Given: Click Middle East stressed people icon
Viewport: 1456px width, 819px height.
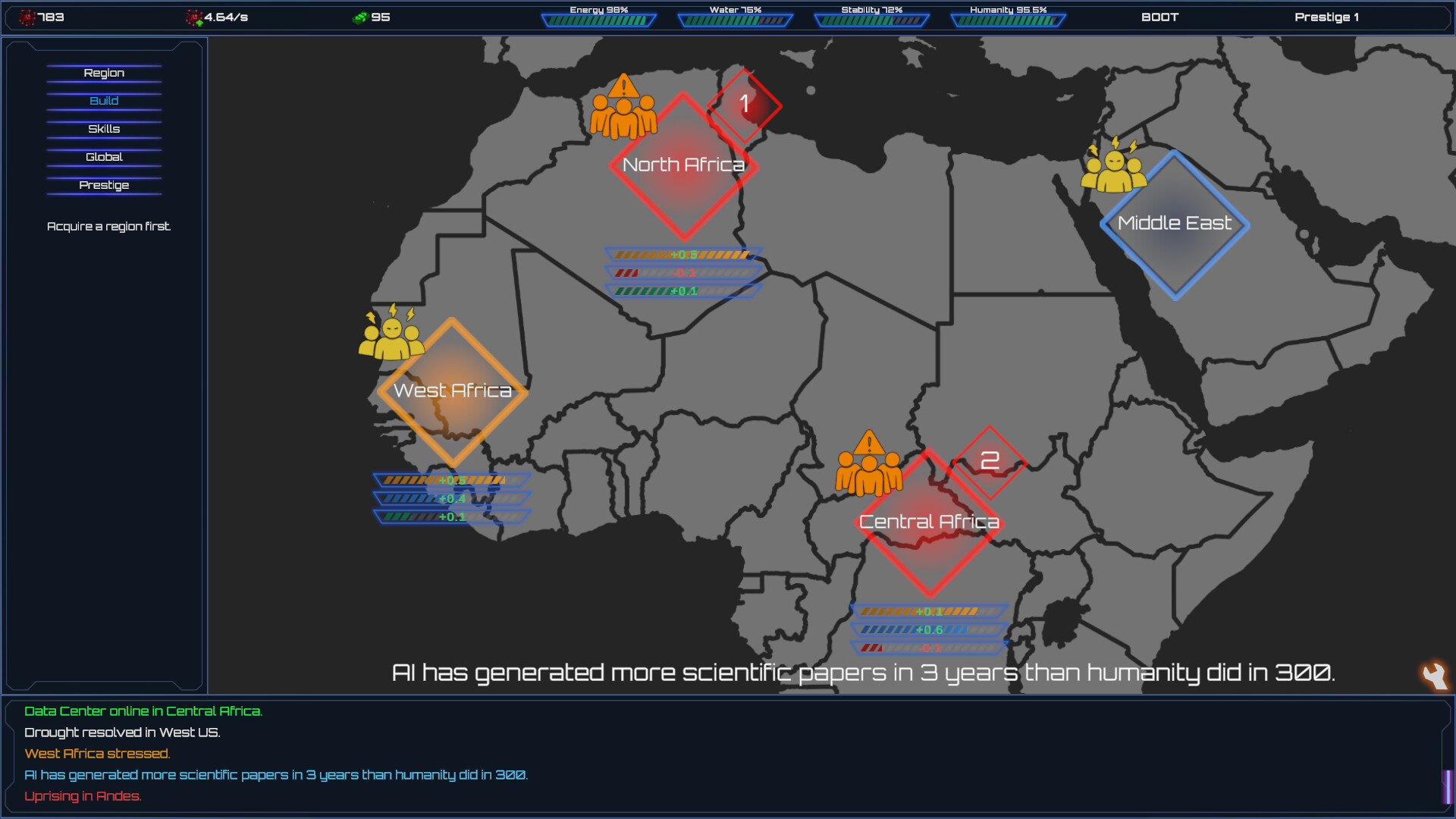Looking at the screenshot, I should (1113, 166).
